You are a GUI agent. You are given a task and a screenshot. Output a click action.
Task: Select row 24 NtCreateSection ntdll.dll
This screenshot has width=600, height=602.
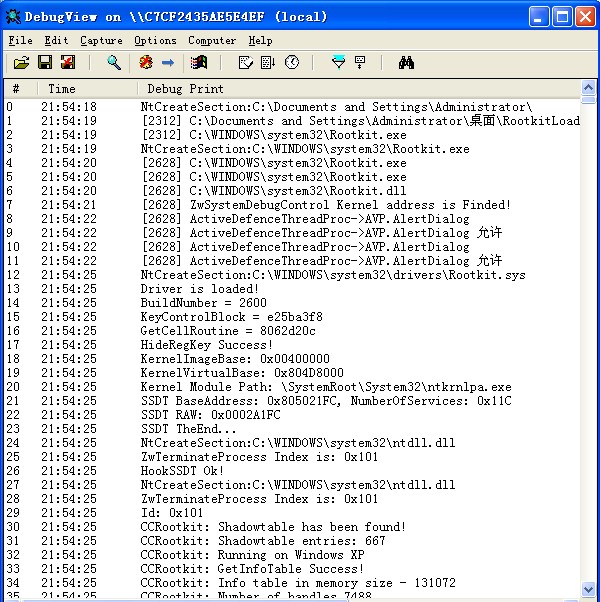coord(292,443)
